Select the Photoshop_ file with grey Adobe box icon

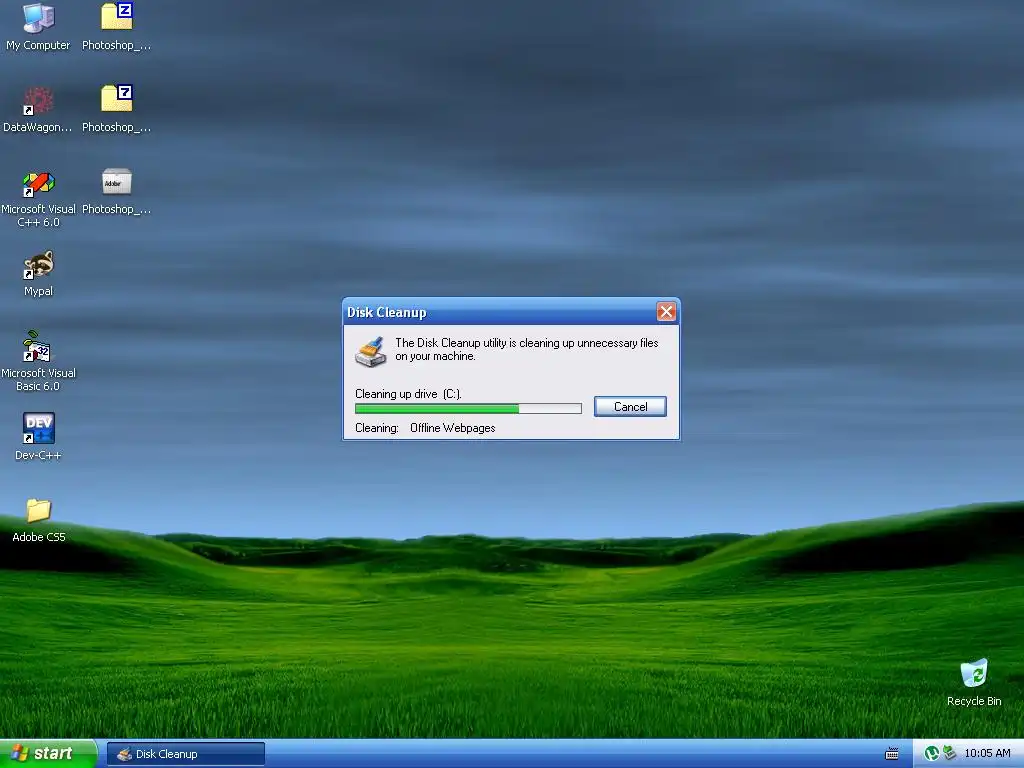(x=116, y=191)
